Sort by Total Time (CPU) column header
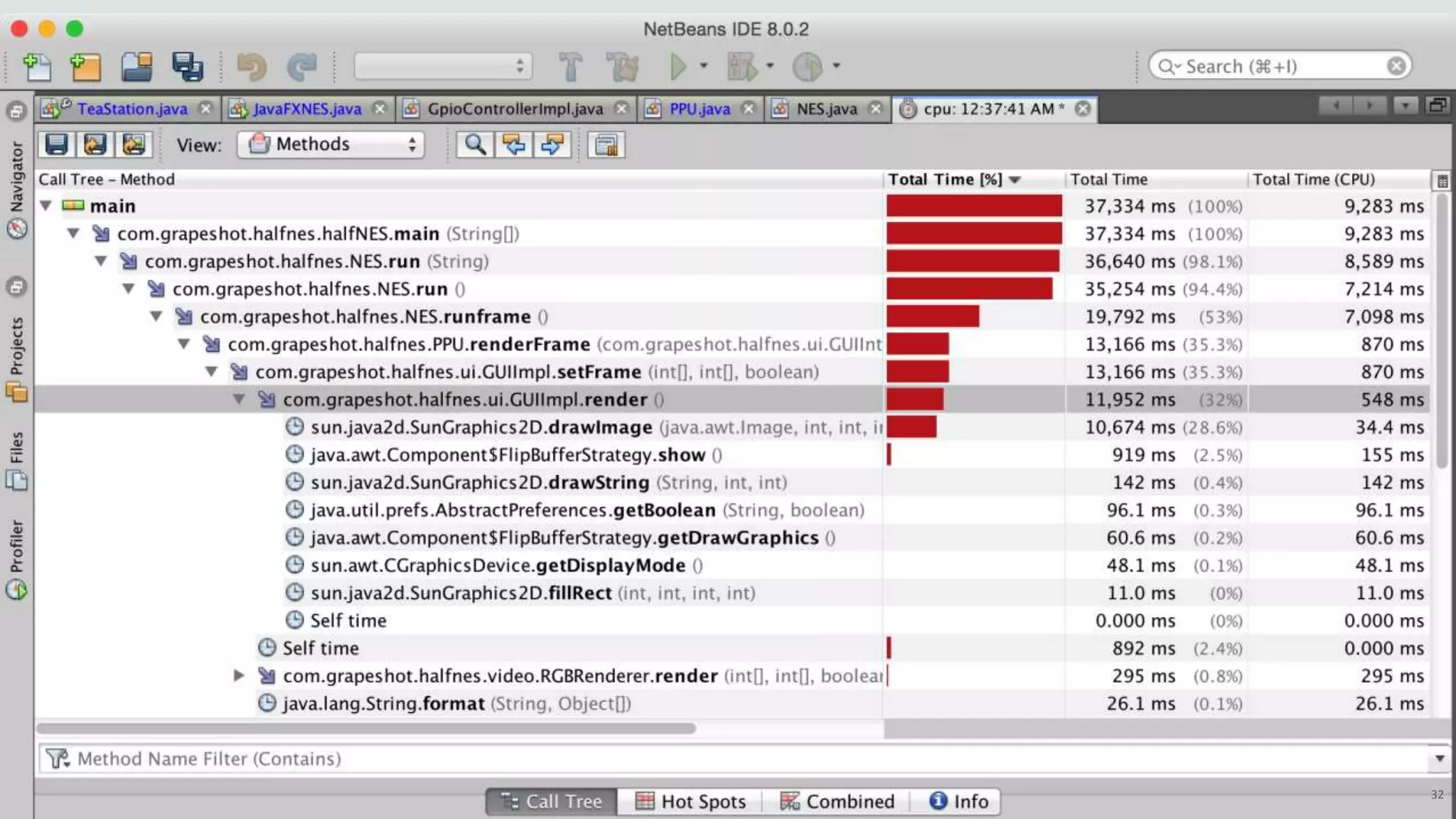This screenshot has height=819, width=1456. tap(1314, 179)
